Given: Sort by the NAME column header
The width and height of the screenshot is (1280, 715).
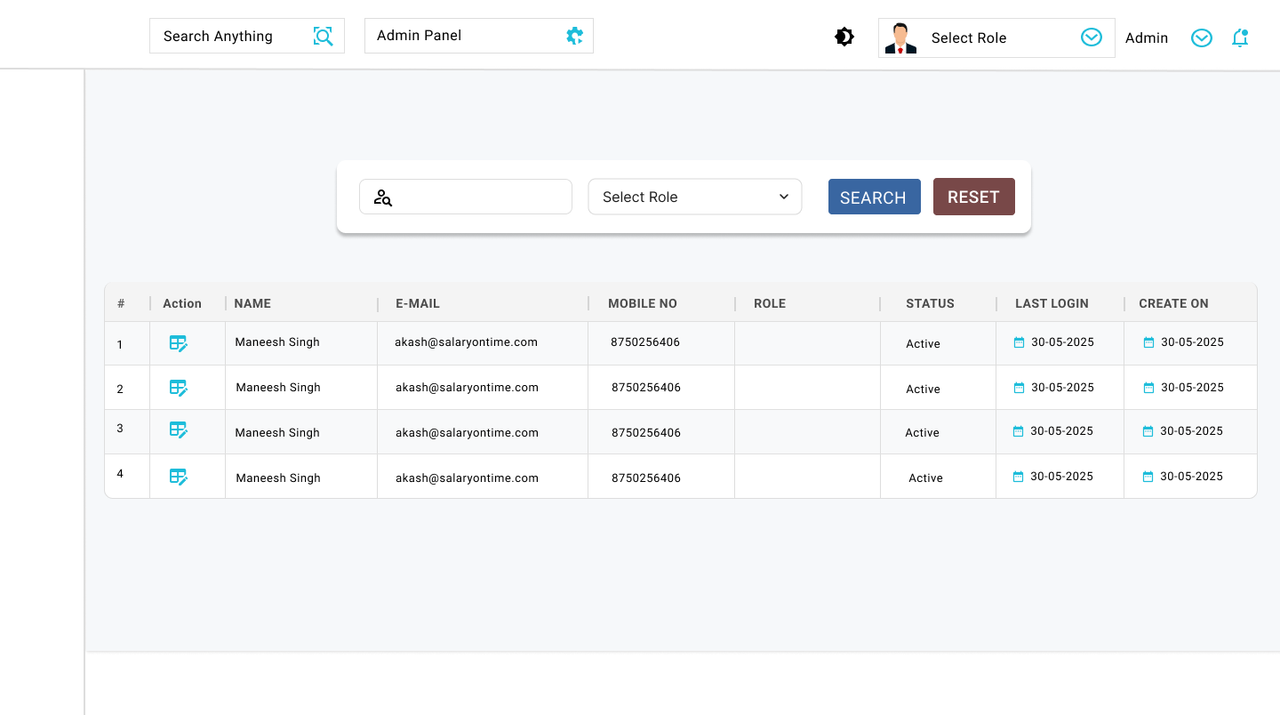Looking at the screenshot, I should [252, 303].
